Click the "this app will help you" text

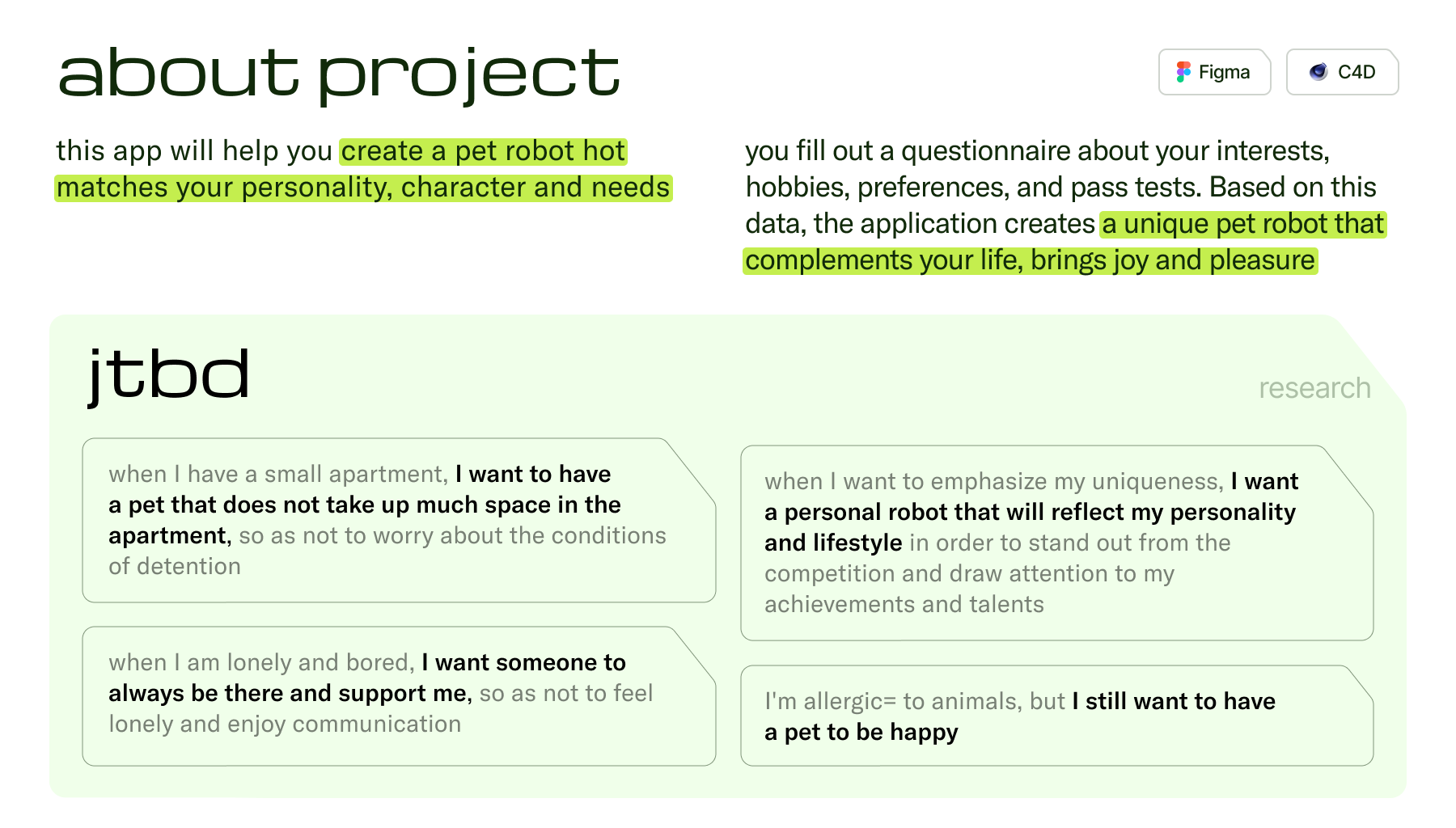point(194,151)
